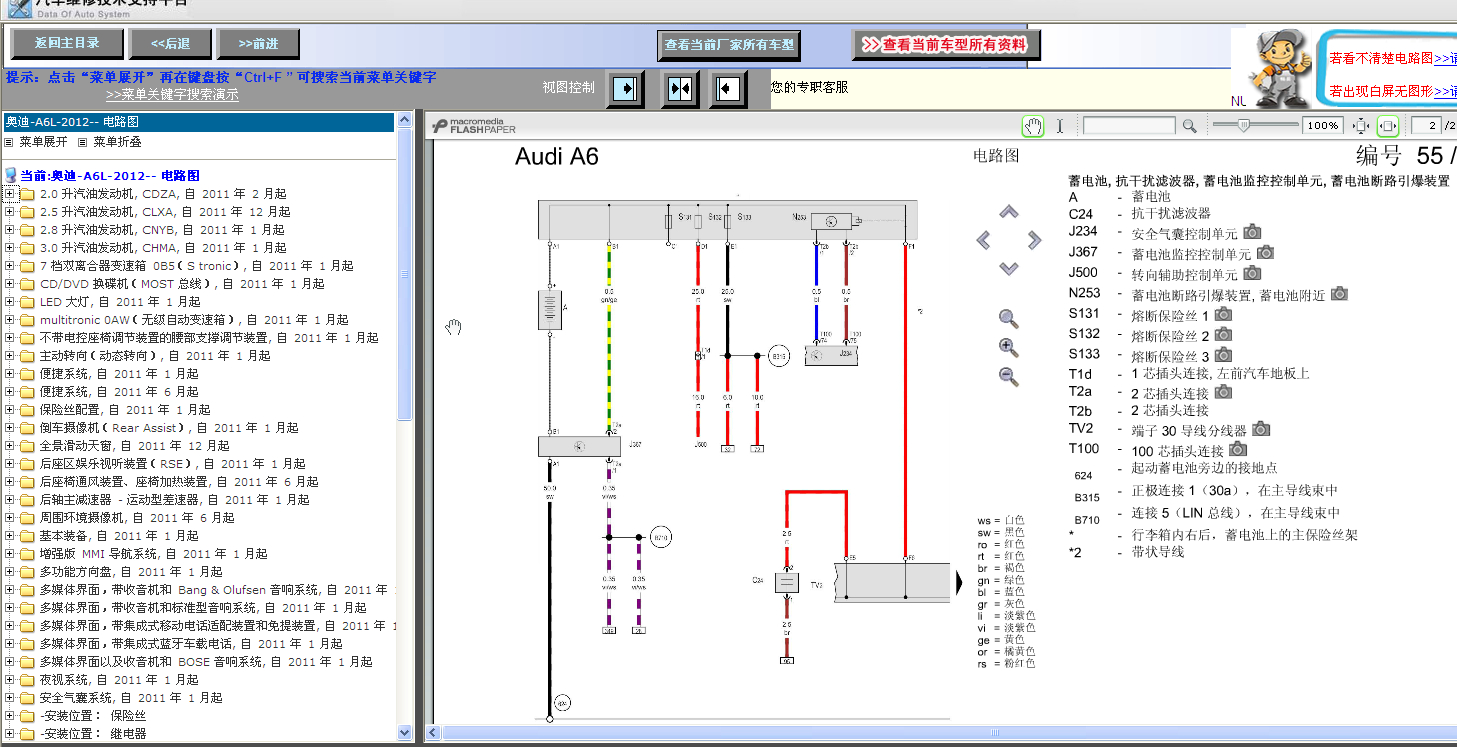Image resolution: width=1457 pixels, height=747 pixels.
Task: Expand the 保险丝配置 folder
Action: tap(10, 410)
